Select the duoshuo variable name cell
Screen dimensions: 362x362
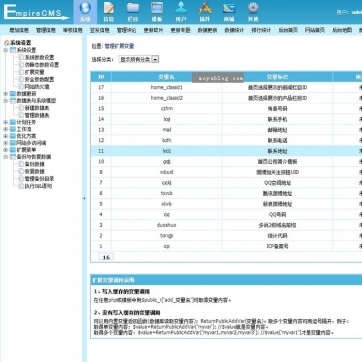pos(167,225)
